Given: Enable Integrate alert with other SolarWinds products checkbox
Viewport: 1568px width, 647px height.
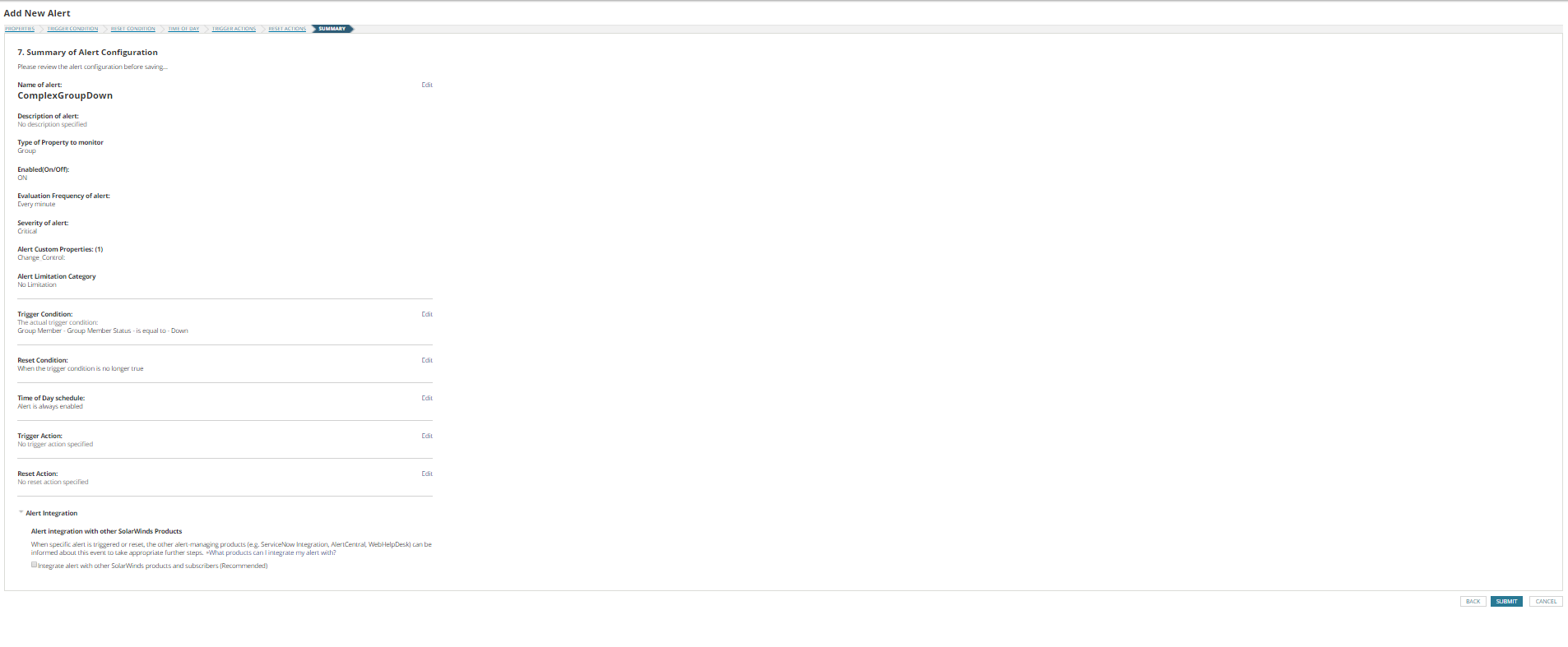Looking at the screenshot, I should (34, 565).
